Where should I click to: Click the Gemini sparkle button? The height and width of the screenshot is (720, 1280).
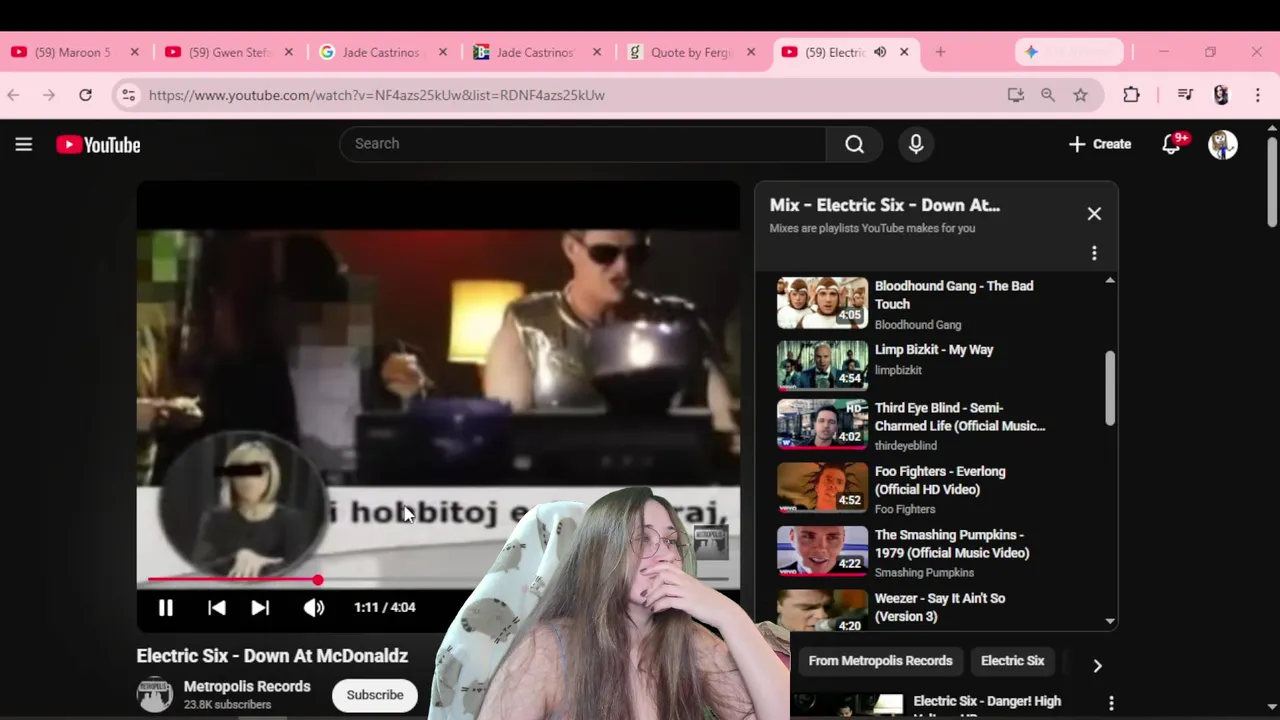1070,52
